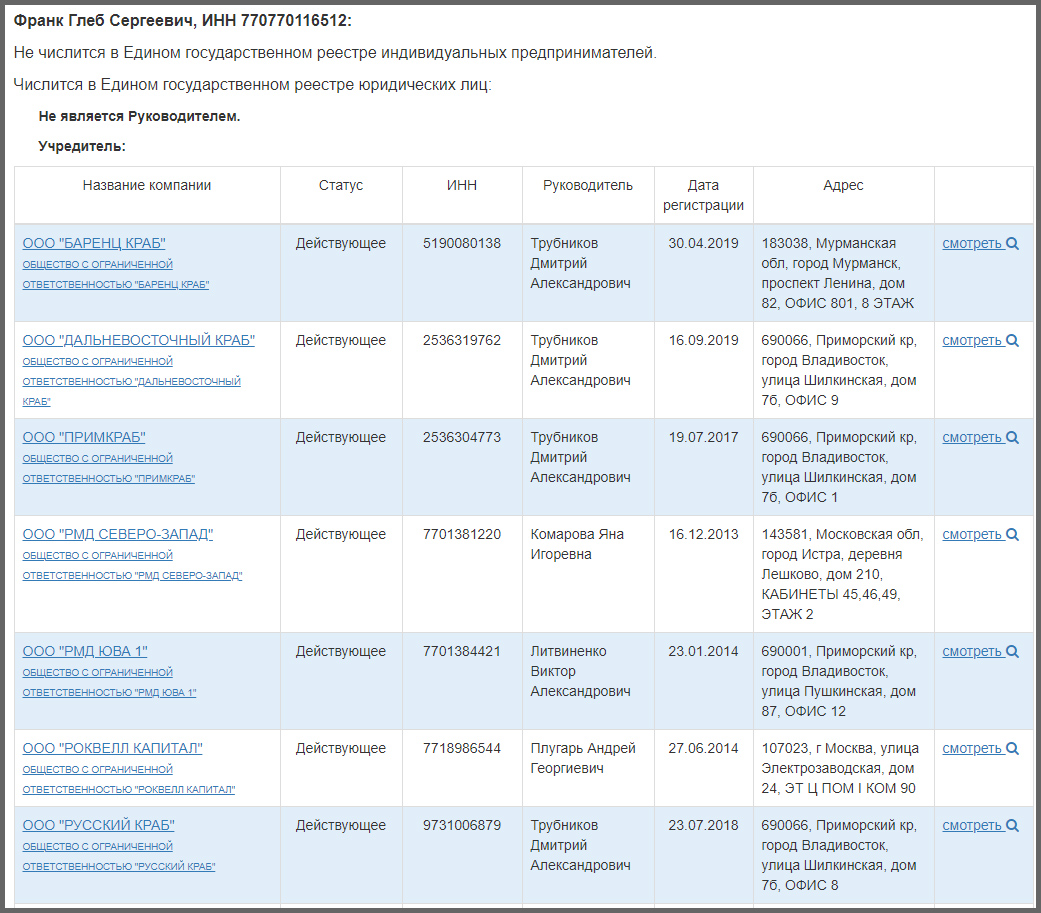Open the ООО "РМД СЕВЕРО-ЗАПАД" company link
This screenshot has width=1041, height=913.
118,534
